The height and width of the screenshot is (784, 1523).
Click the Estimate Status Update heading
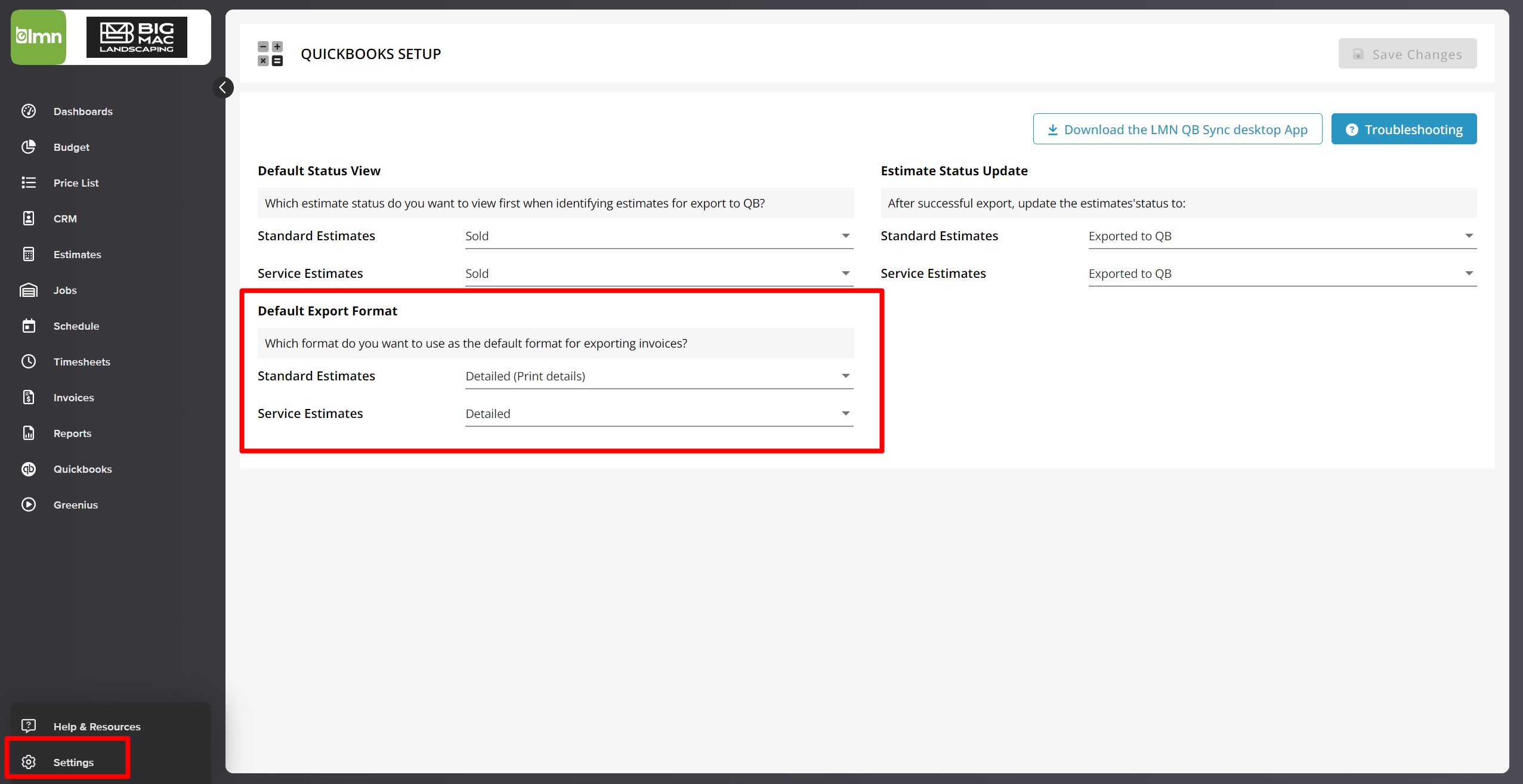pos(954,171)
